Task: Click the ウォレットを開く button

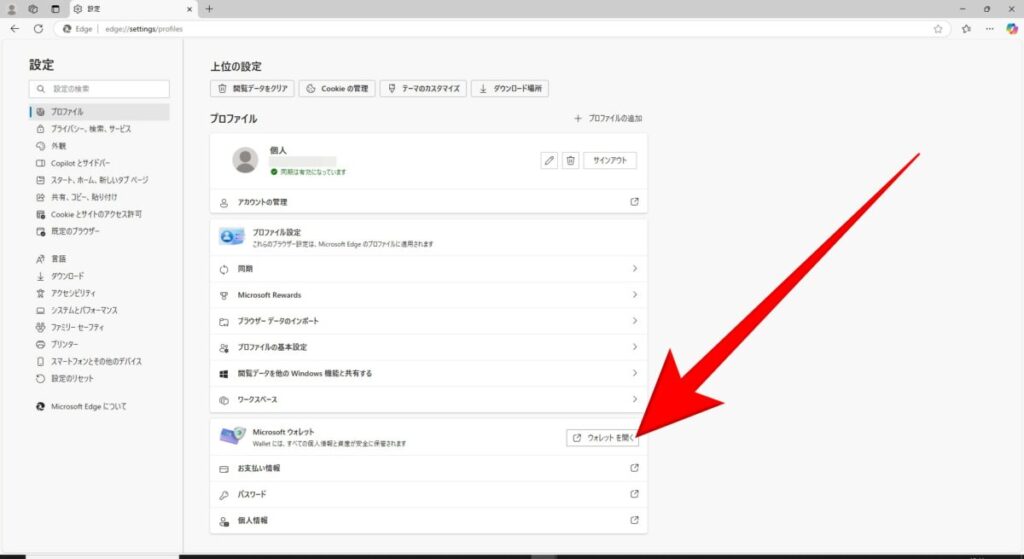Action: coord(602,438)
